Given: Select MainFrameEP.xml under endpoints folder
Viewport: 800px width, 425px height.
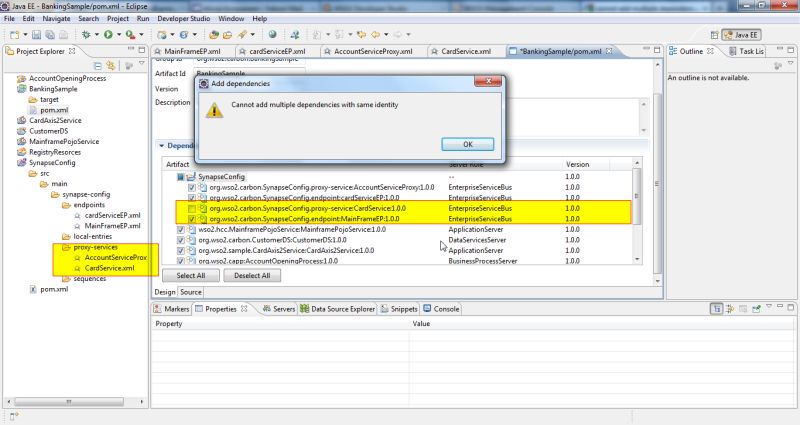Looking at the screenshot, I should tap(112, 226).
